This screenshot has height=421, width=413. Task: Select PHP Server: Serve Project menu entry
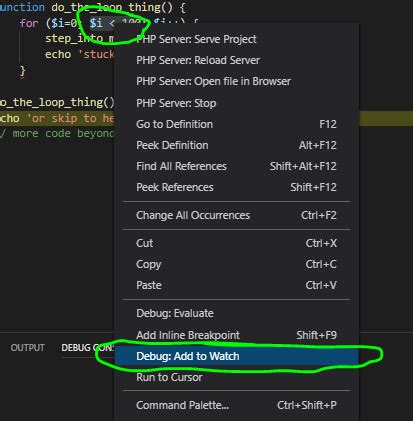pyautogui.click(x=236, y=39)
